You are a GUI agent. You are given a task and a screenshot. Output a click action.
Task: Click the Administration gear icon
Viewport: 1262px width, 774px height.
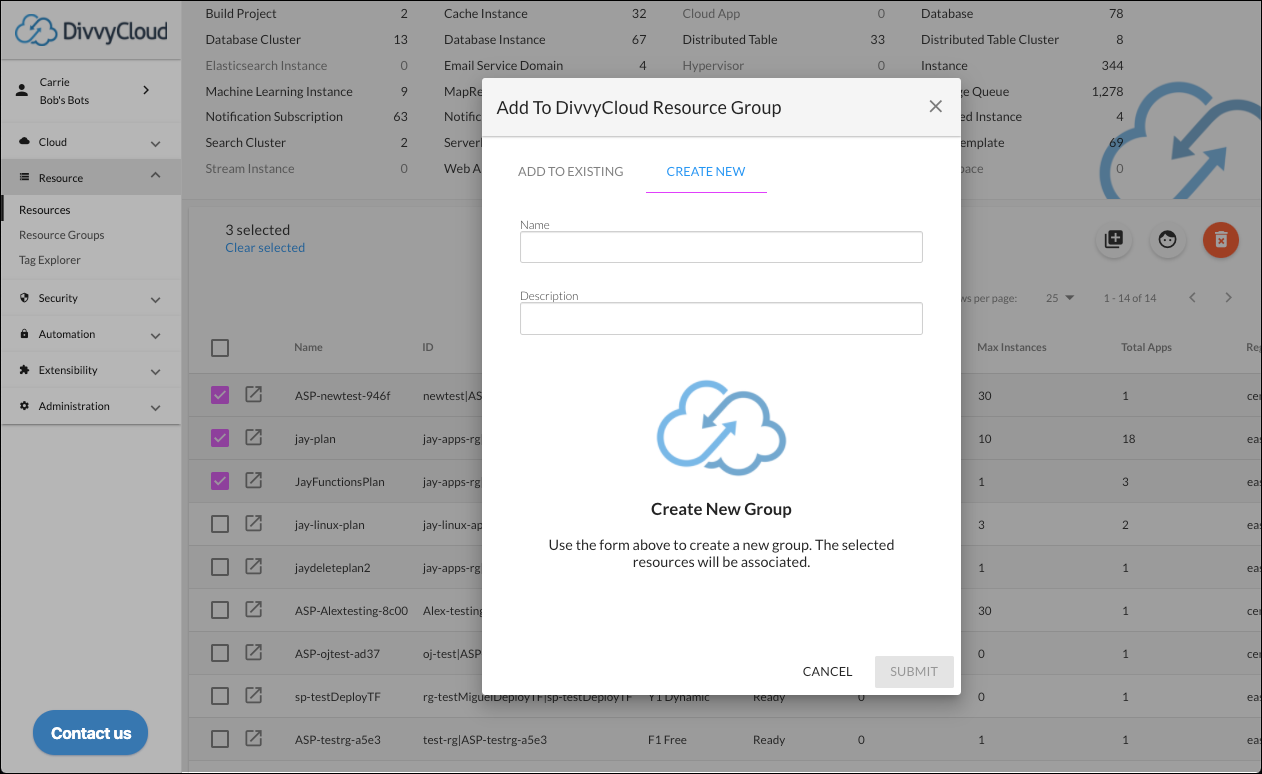25,406
